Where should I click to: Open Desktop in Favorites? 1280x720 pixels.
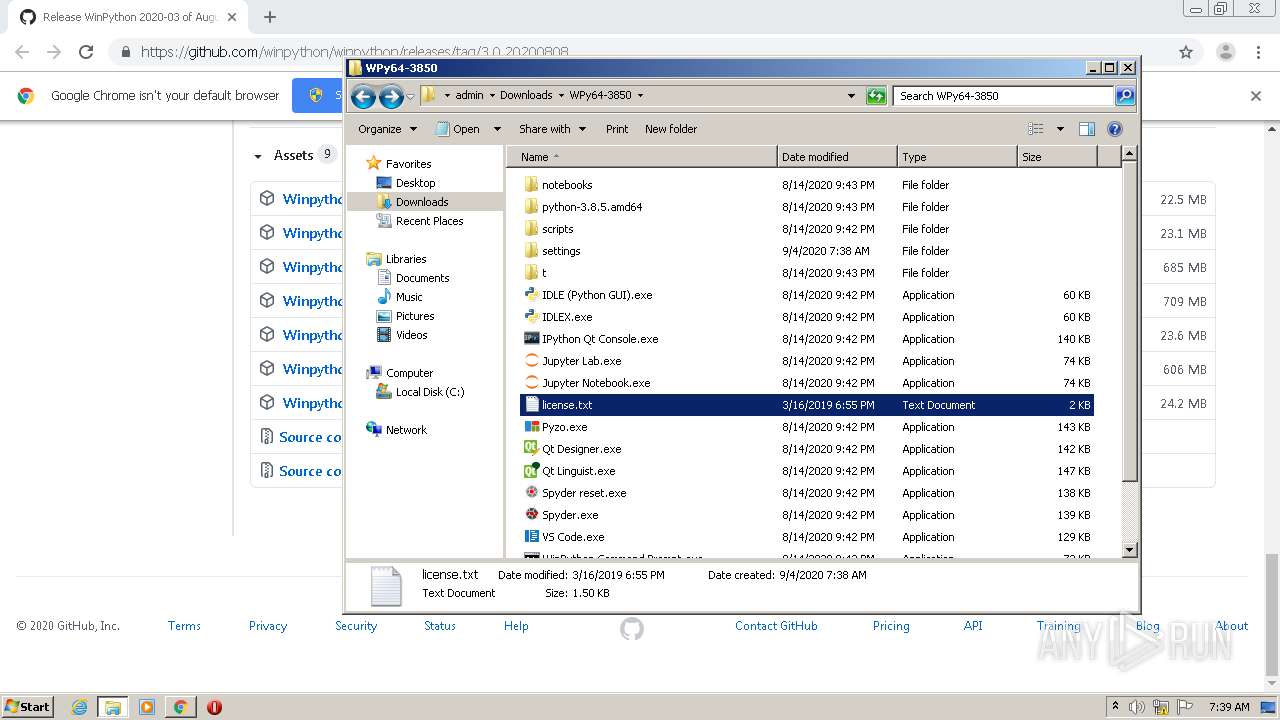pos(406,183)
